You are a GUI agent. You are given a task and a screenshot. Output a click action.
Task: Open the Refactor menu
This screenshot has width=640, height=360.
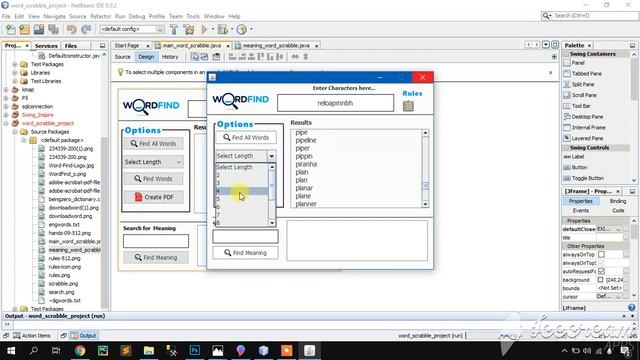click(100, 16)
